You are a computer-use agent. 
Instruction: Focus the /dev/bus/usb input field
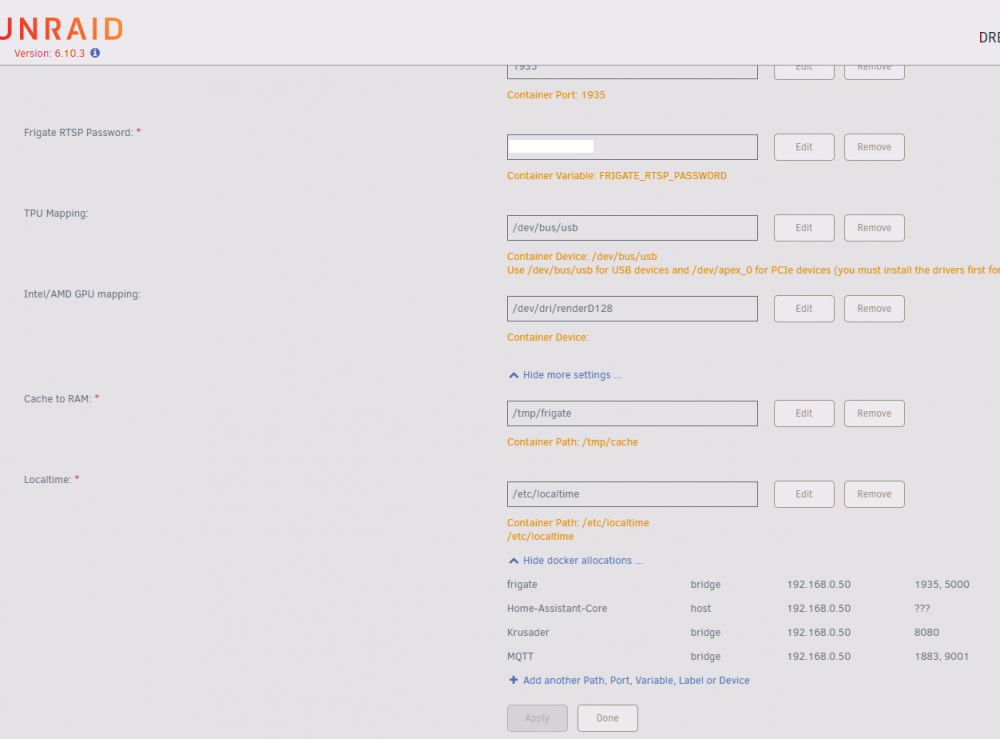(632, 228)
